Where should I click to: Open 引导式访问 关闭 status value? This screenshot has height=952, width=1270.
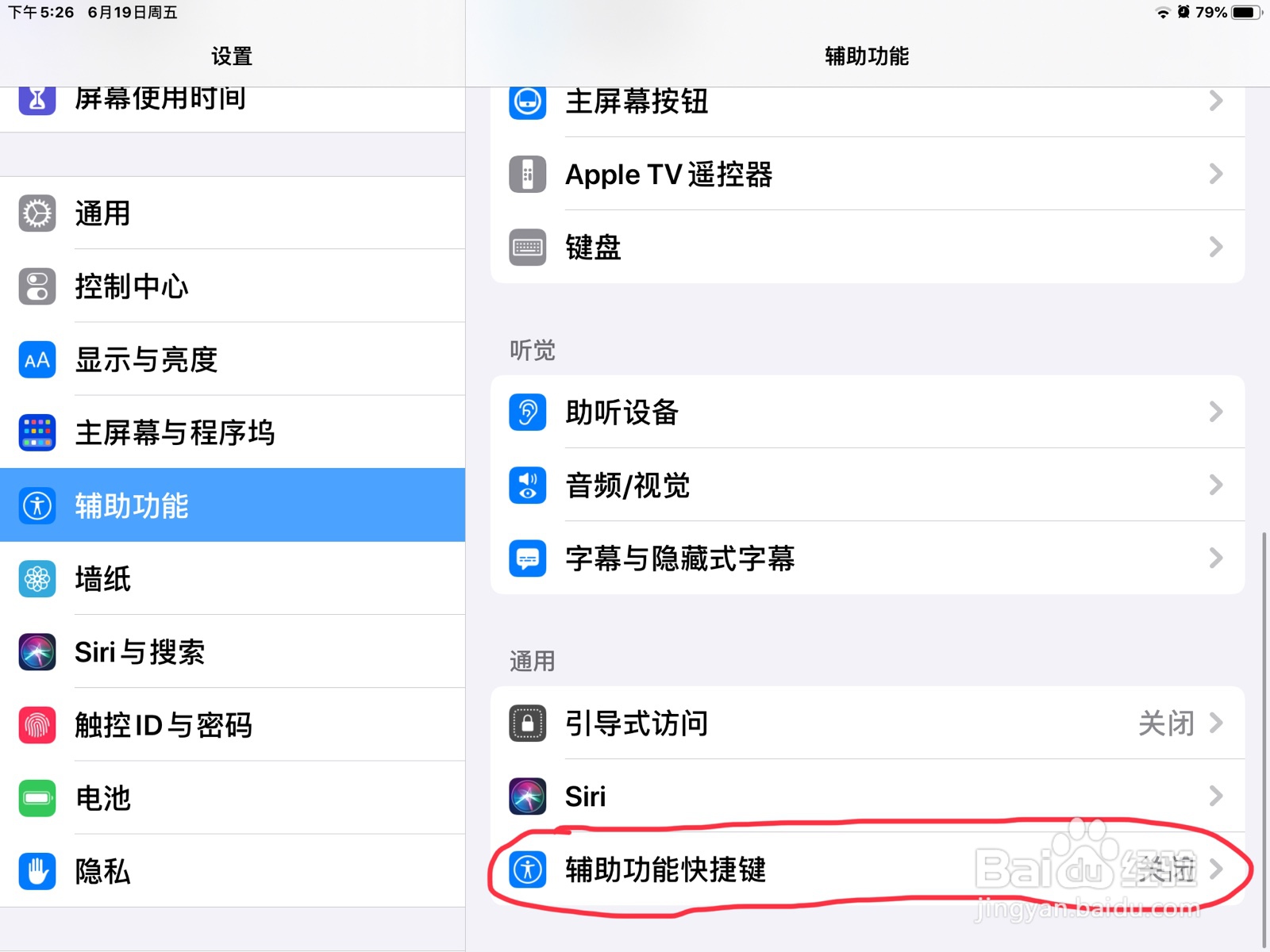pos(1167,723)
